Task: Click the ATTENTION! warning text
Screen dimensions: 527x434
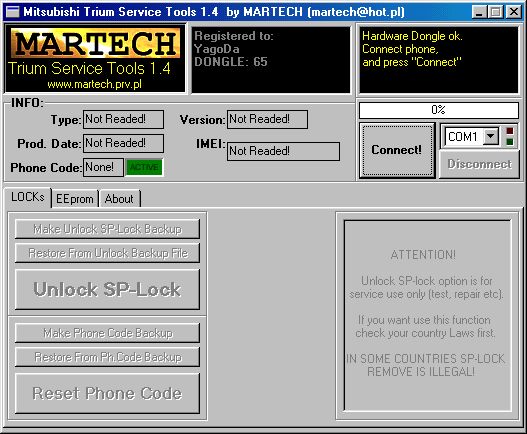Action: click(423, 254)
